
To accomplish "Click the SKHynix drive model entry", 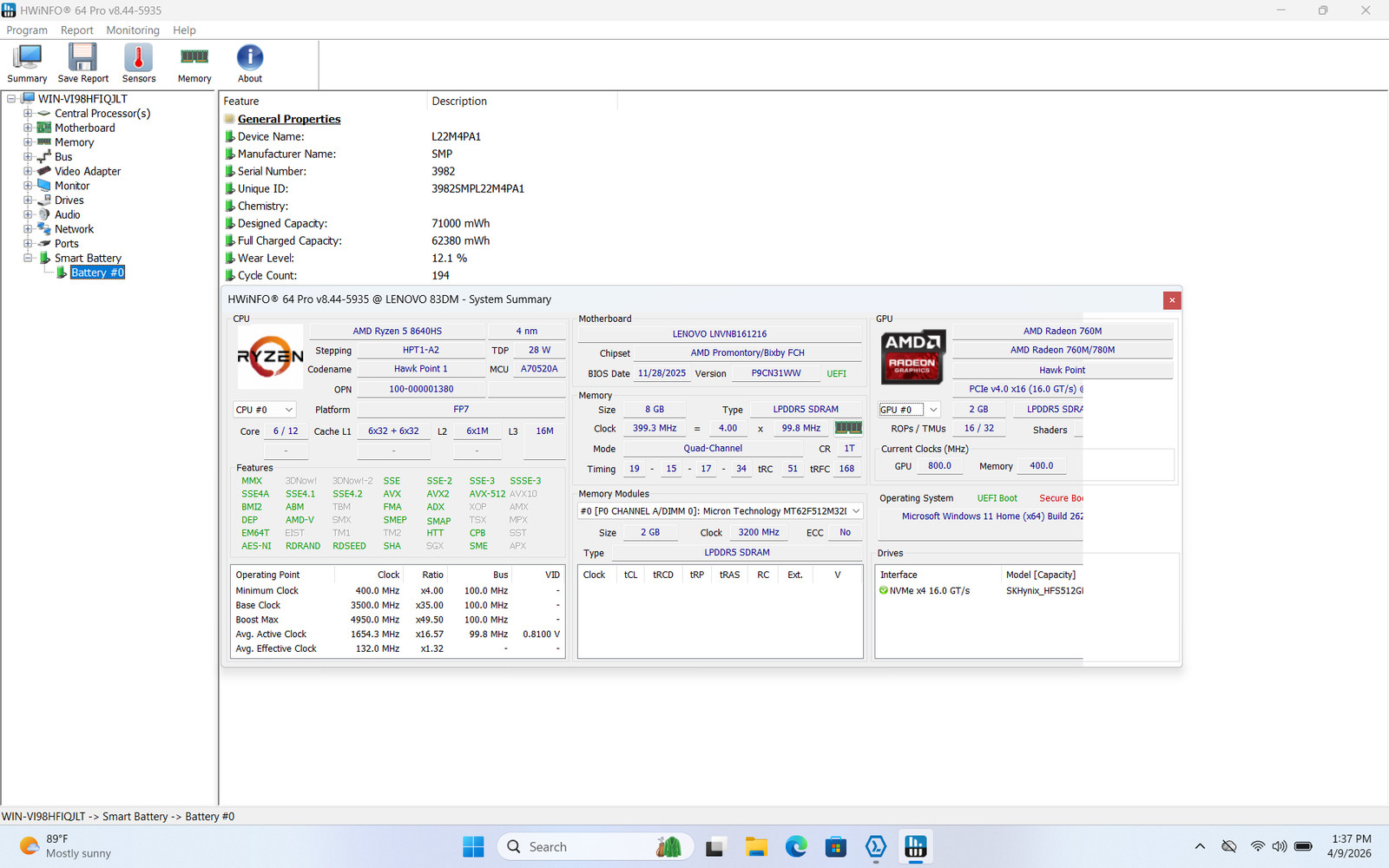I will (x=1044, y=591).
